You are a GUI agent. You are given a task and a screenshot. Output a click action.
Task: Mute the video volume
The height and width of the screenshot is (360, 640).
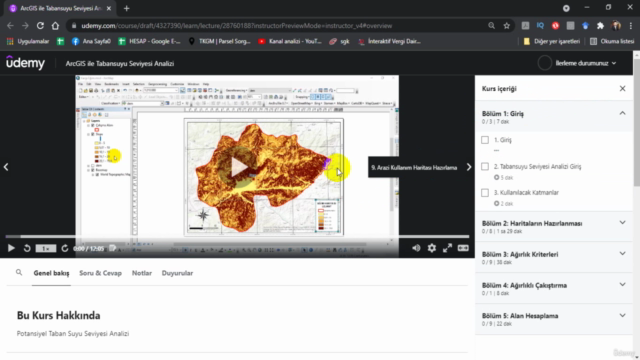pos(416,248)
